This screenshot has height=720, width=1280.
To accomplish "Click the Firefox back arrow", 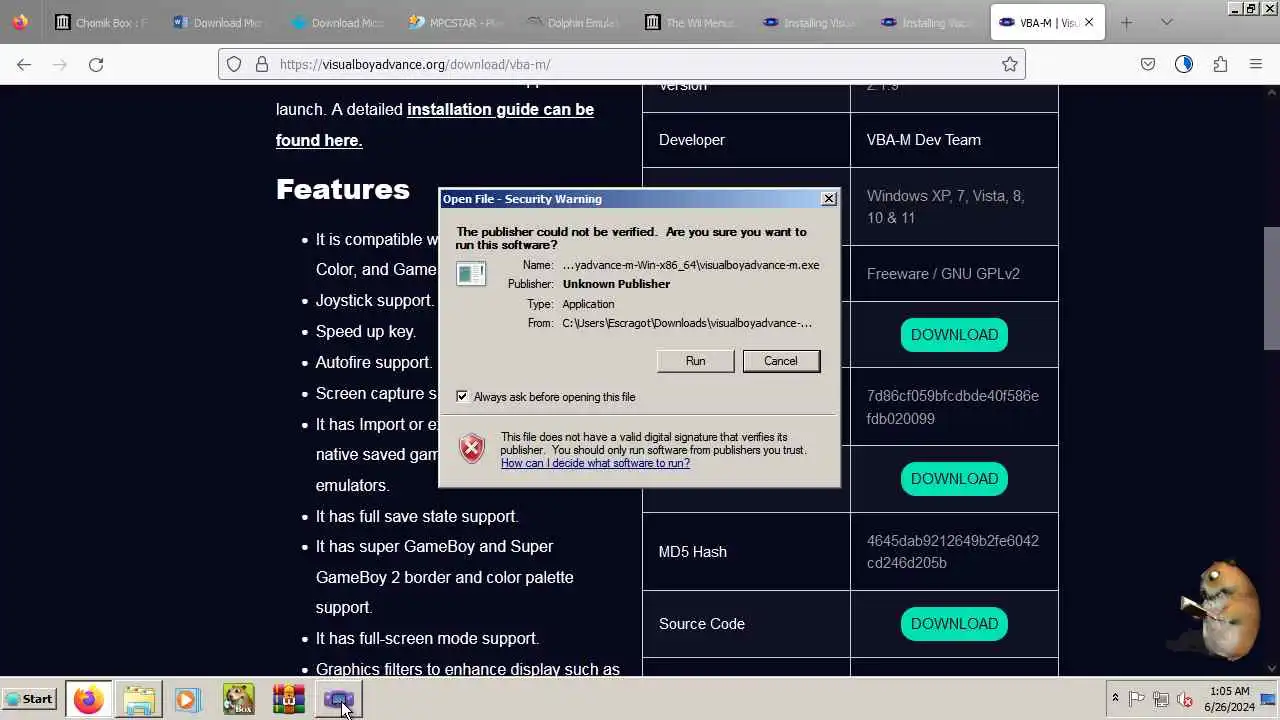I will pyautogui.click(x=24, y=64).
